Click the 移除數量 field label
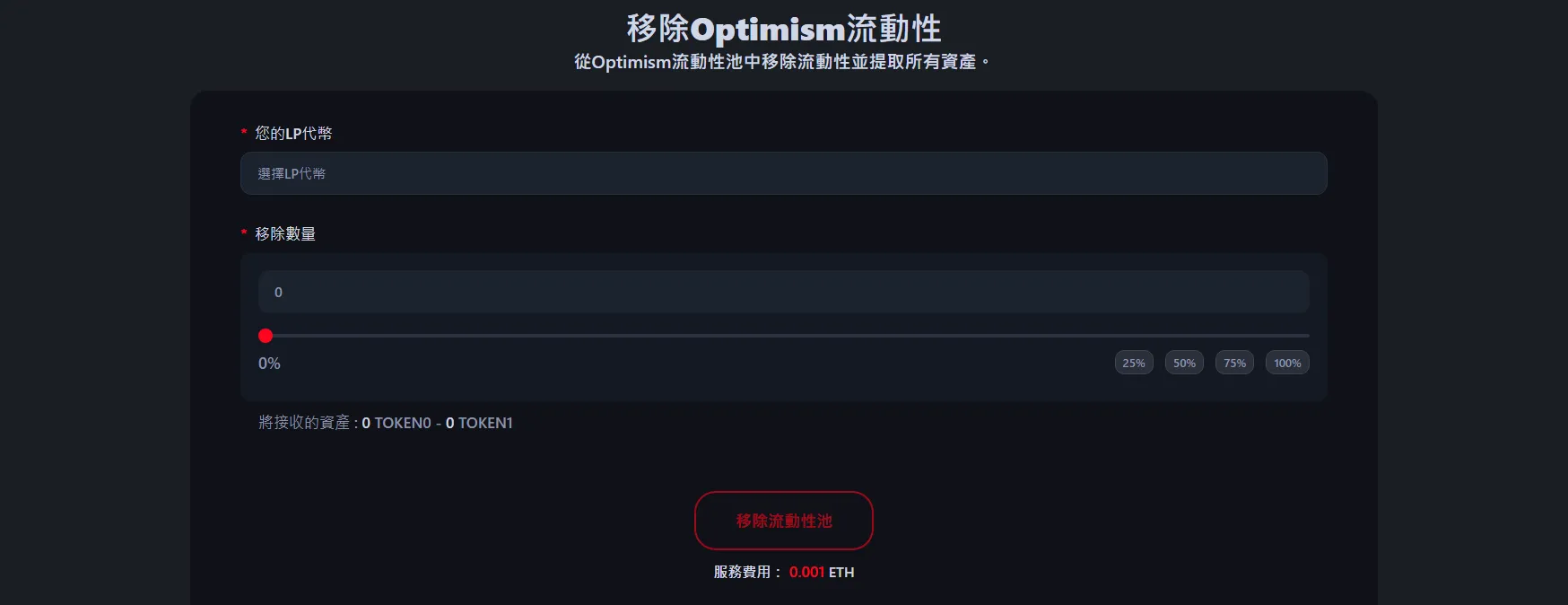The image size is (1568, 605). tap(285, 233)
